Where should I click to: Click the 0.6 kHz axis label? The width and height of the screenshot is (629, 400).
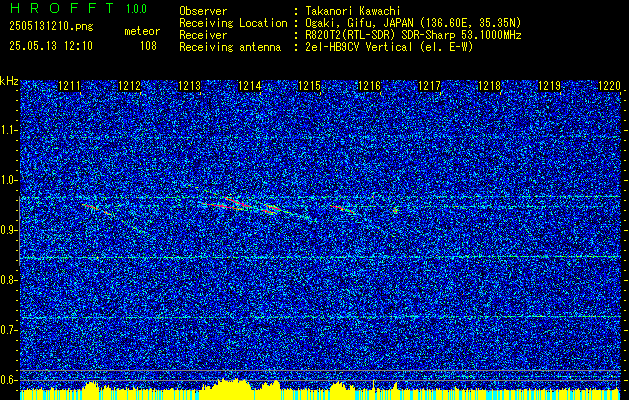click(x=9, y=380)
